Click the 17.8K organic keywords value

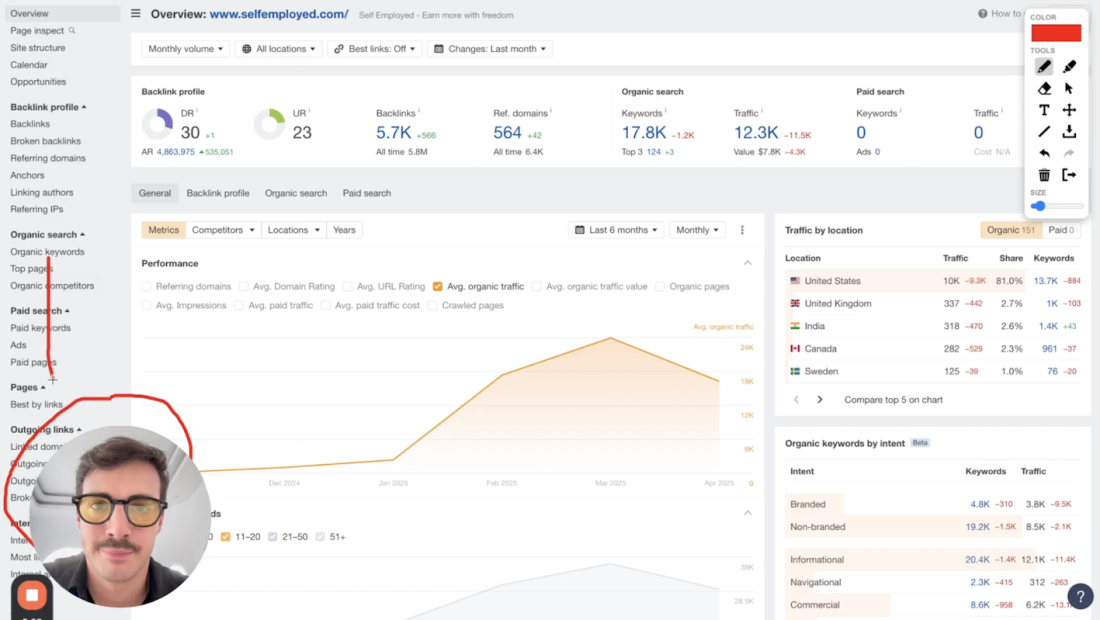tap(643, 133)
